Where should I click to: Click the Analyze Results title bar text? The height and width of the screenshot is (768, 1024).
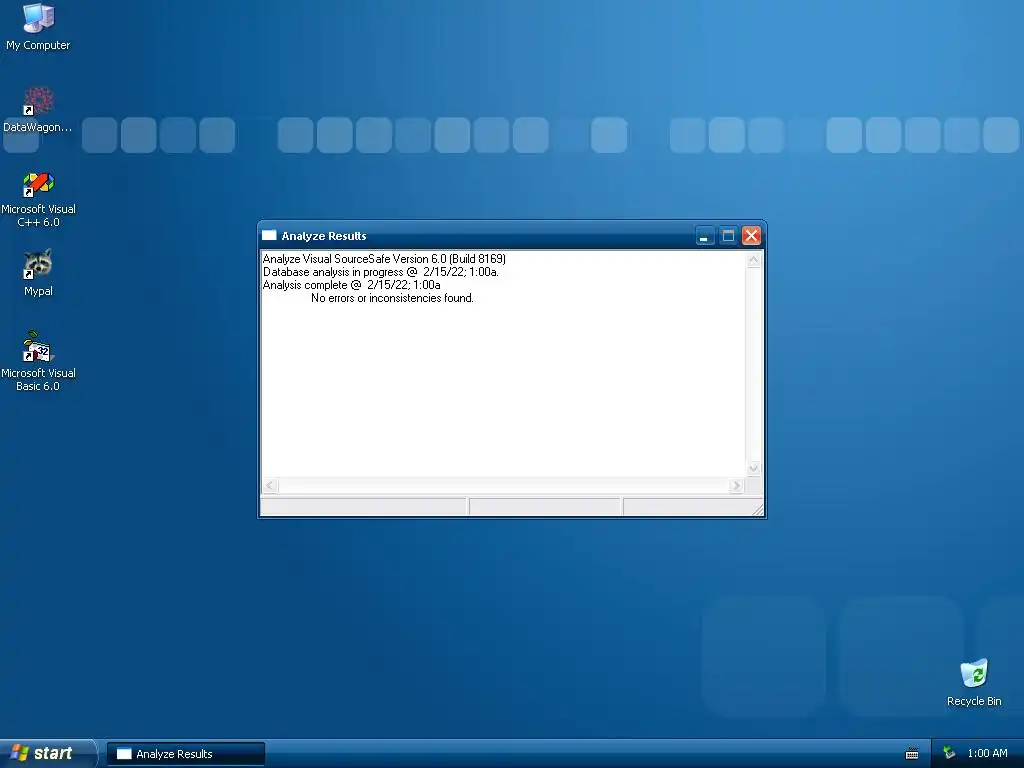coord(324,236)
